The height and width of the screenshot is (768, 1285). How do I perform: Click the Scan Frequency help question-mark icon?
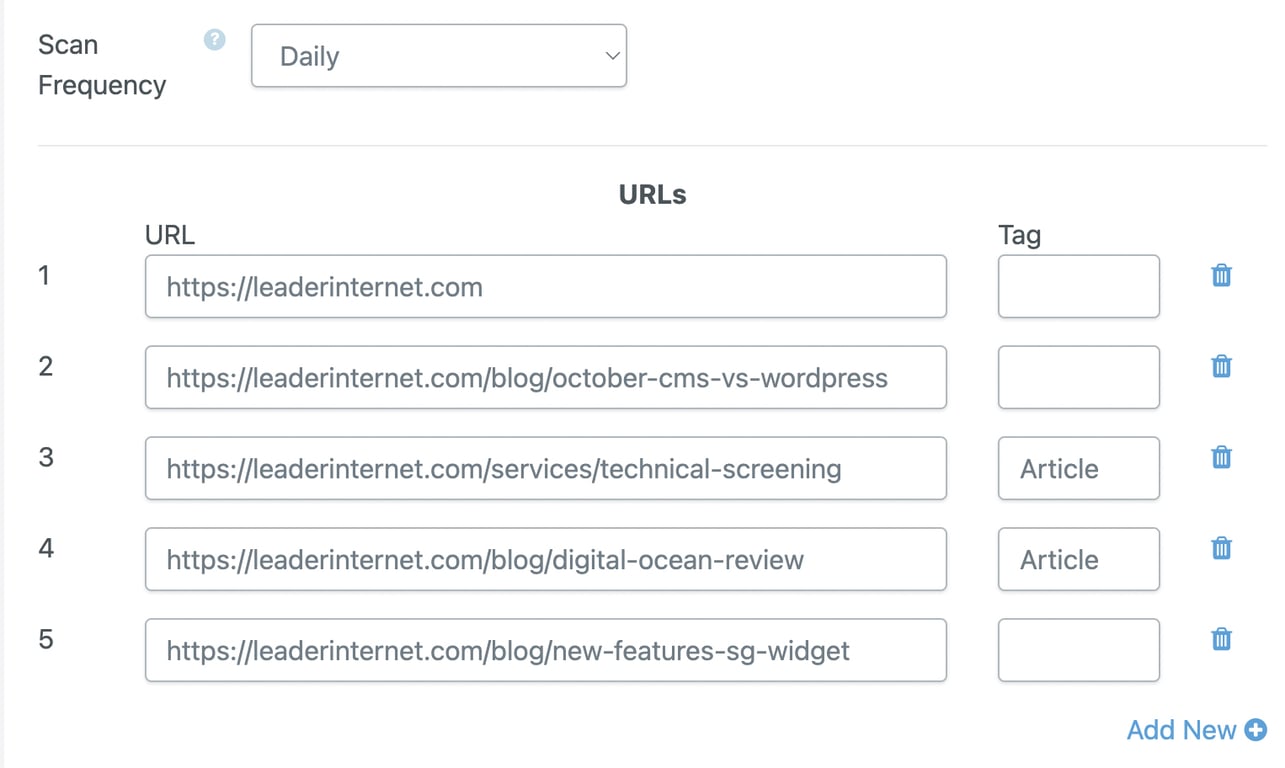point(214,40)
